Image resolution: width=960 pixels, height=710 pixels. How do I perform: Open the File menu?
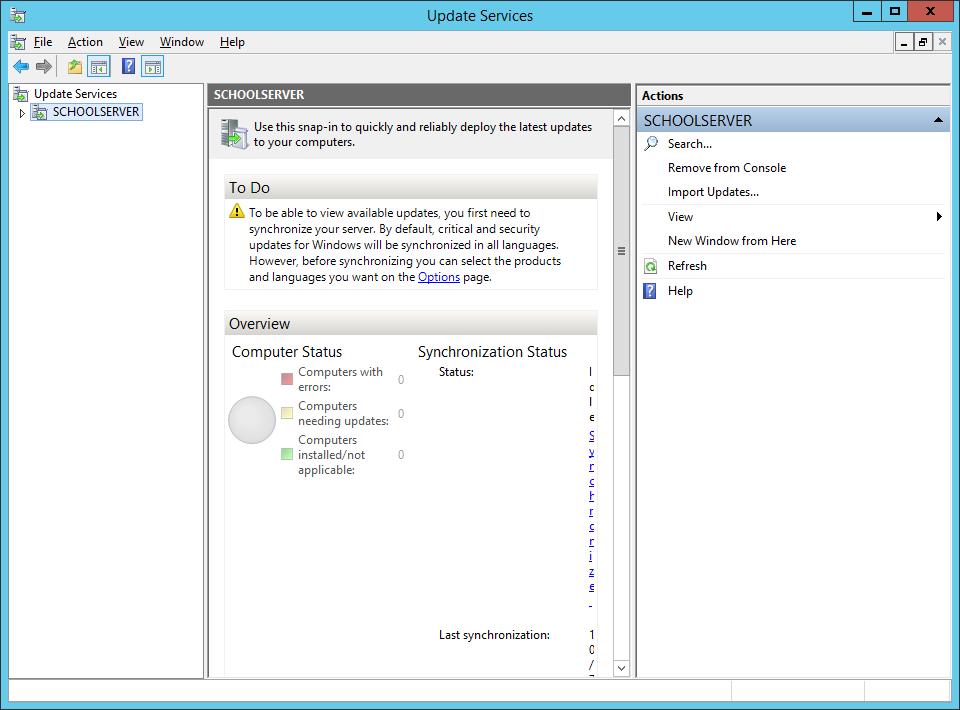(43, 42)
